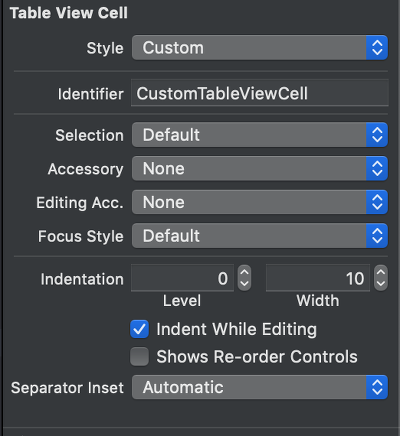Viewport: 400px width, 436px height.
Task: Click the Indentation Width field showing 10
Action: (x=318, y=278)
